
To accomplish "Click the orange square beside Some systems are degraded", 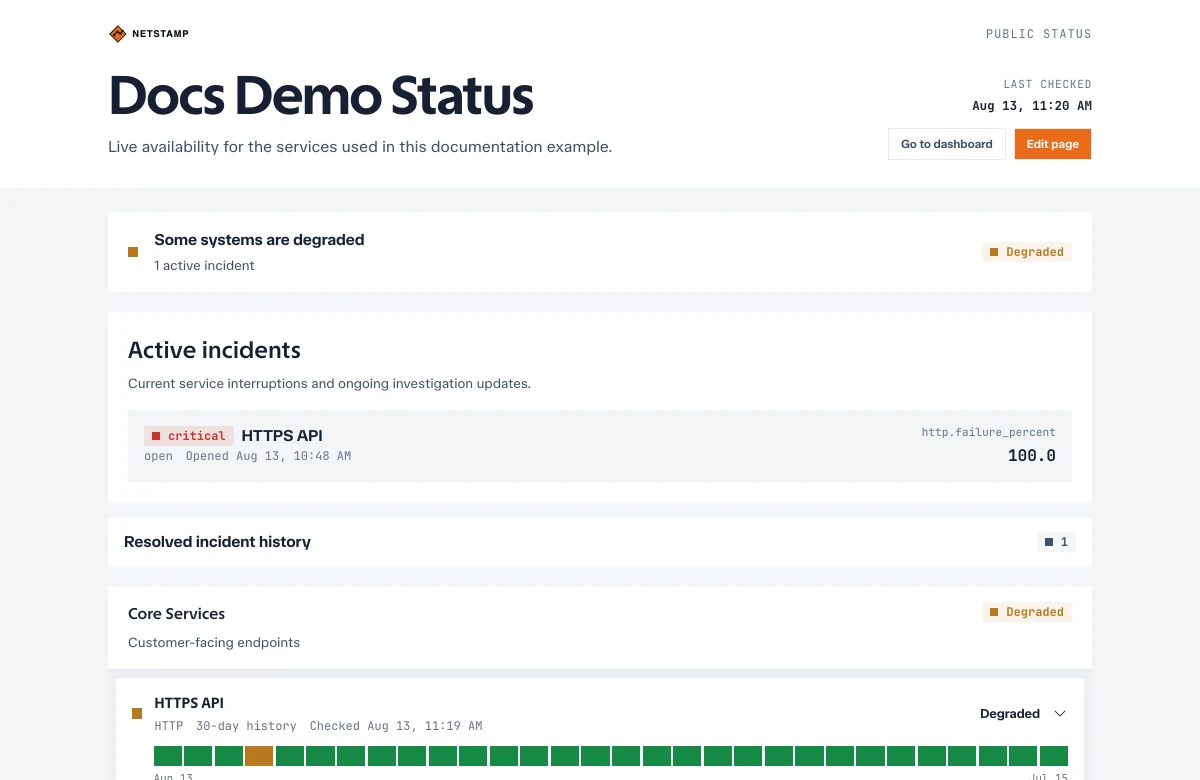I will pyautogui.click(x=133, y=252).
